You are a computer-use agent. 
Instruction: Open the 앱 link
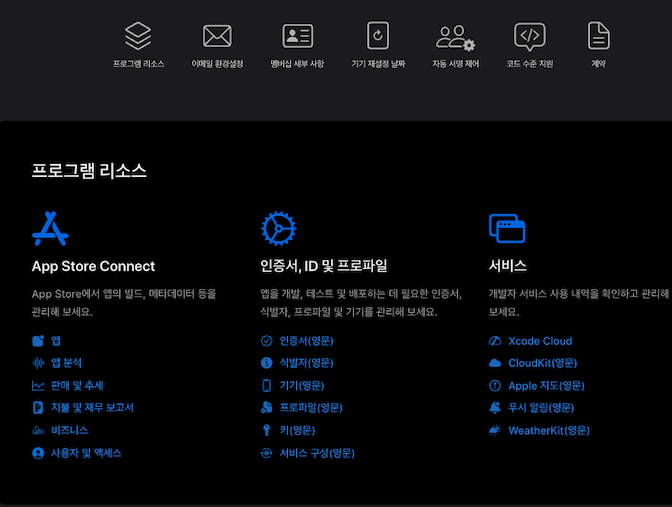tap(56, 341)
